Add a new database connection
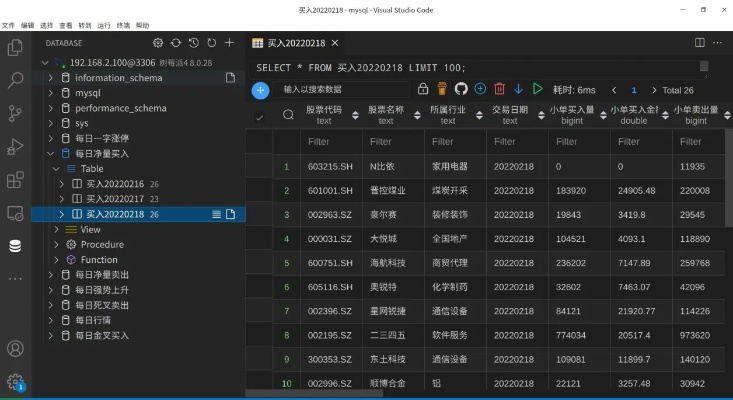733x400 pixels. click(x=230, y=43)
